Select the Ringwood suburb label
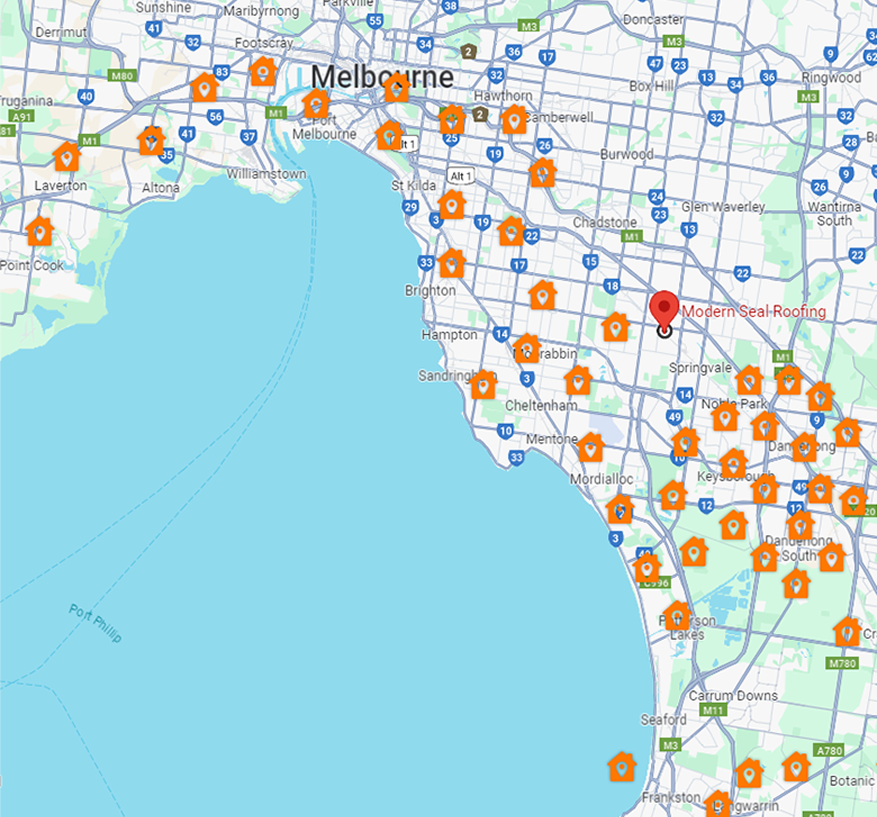This screenshot has width=877, height=817. [830, 77]
